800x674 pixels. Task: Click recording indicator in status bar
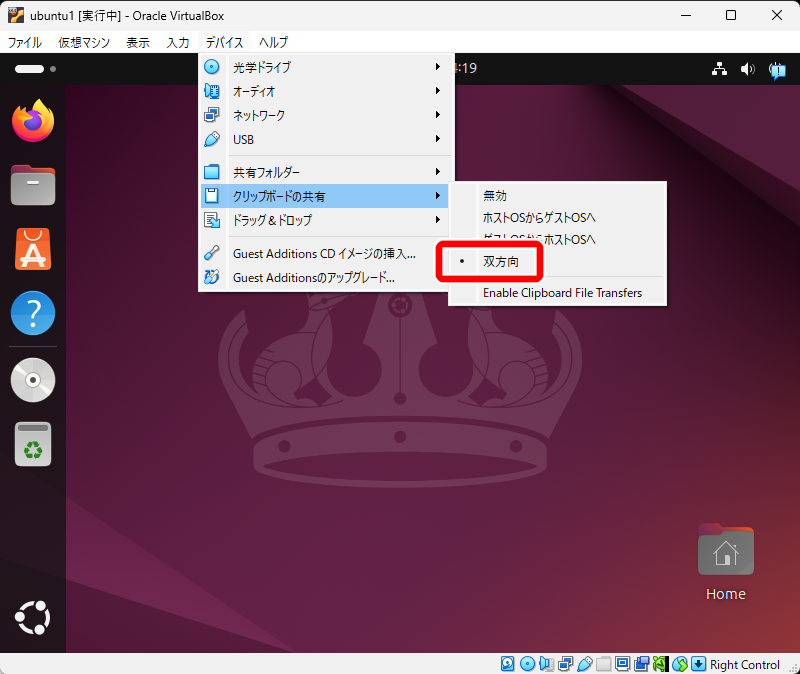pyautogui.click(x=641, y=664)
